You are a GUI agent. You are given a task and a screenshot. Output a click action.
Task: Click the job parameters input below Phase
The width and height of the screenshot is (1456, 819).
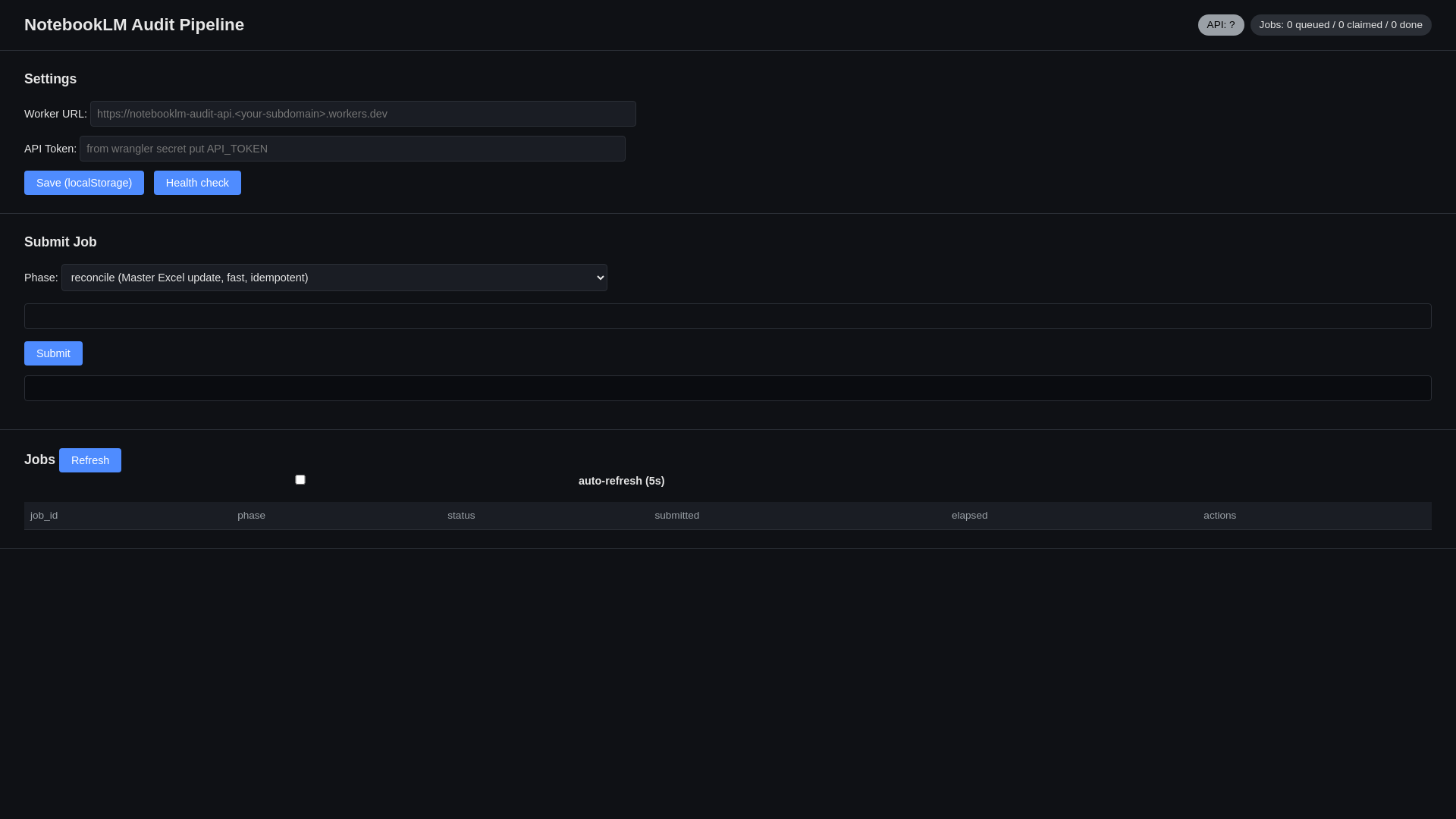tap(728, 316)
